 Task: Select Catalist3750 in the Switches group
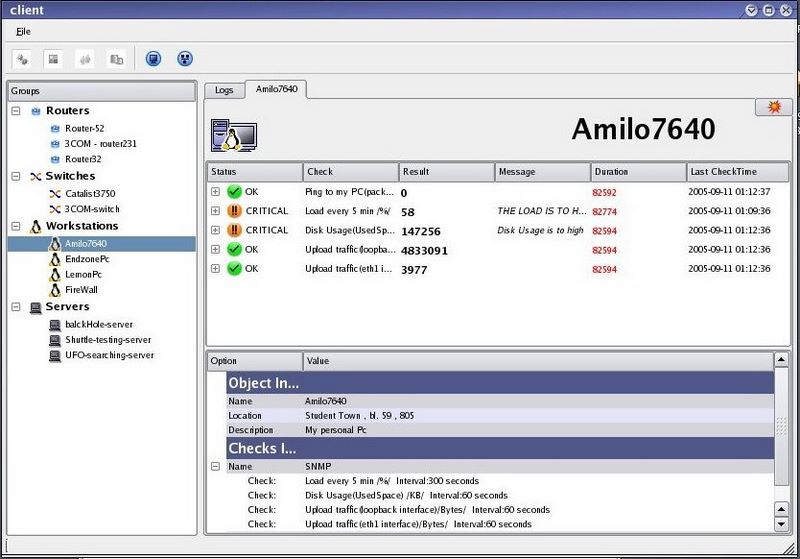92,193
